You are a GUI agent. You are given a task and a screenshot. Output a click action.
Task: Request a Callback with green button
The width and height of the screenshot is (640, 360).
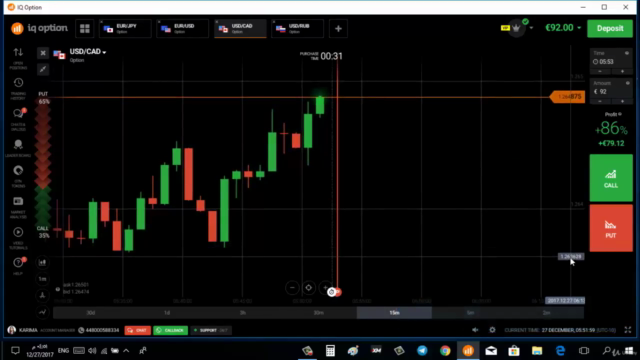[171, 330]
